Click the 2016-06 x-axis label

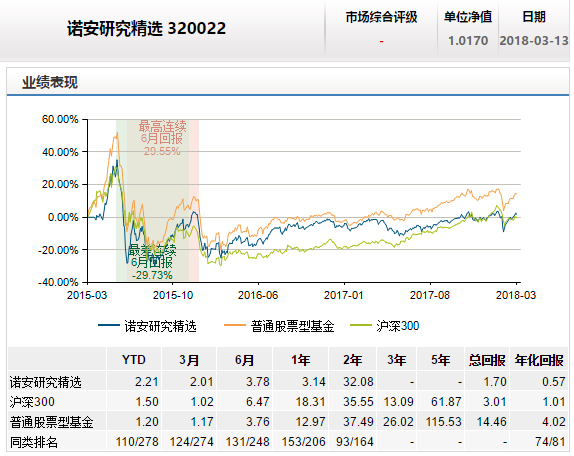click(x=258, y=295)
